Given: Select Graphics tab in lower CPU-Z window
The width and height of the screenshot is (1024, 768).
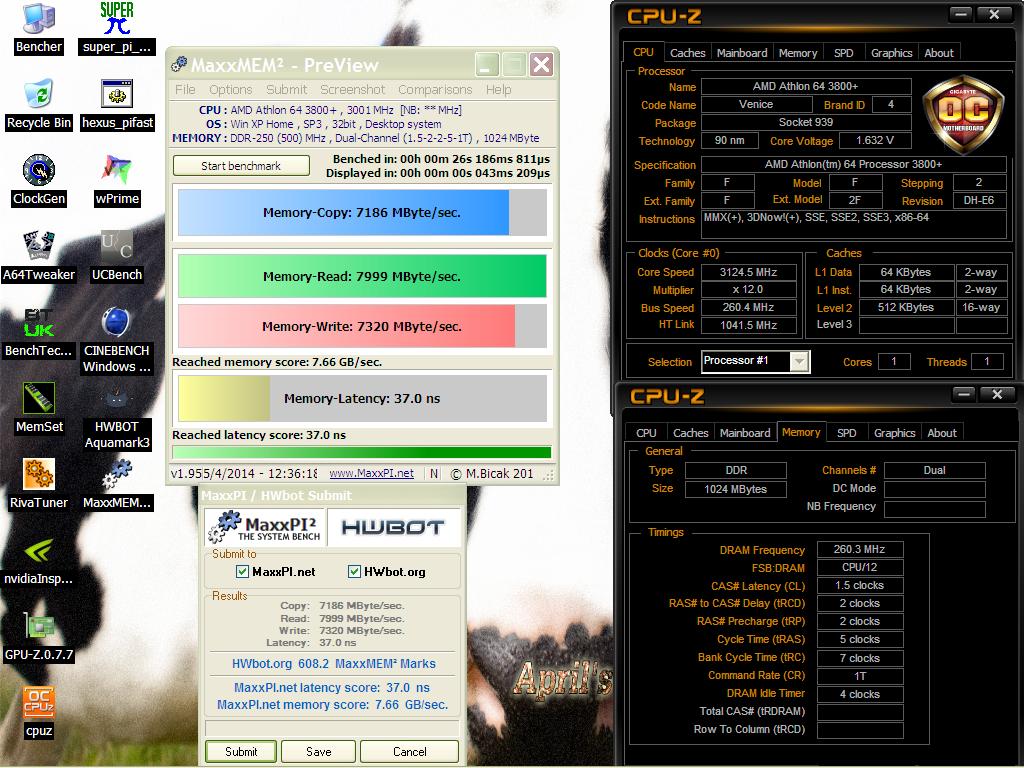Looking at the screenshot, I should click(x=895, y=433).
